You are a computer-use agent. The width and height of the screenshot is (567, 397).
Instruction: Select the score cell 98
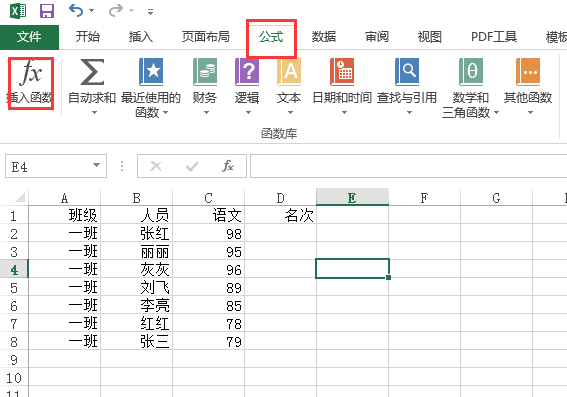[x=208, y=233]
